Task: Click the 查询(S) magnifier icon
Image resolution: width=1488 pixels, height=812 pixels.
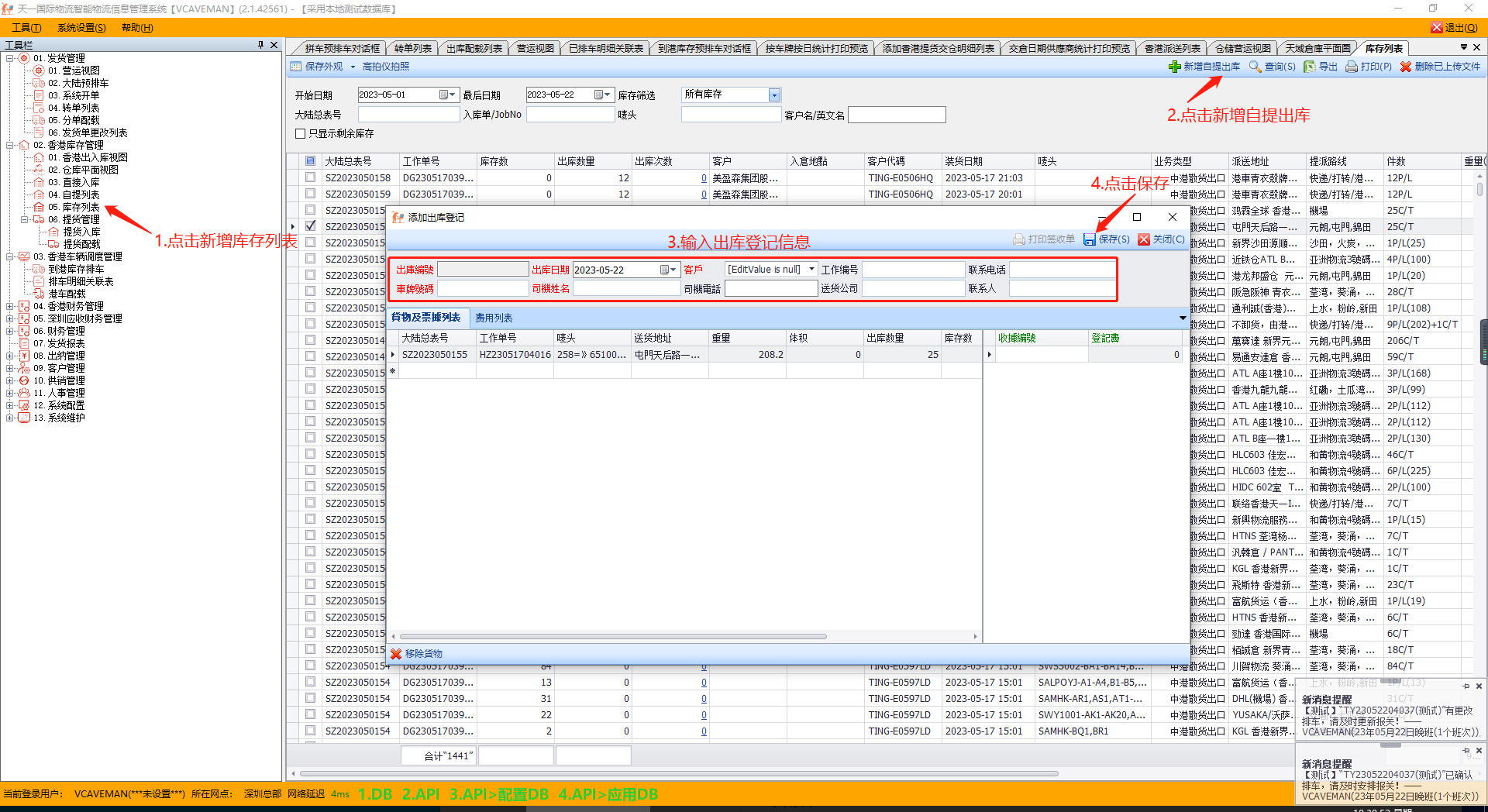Action: [1255, 67]
